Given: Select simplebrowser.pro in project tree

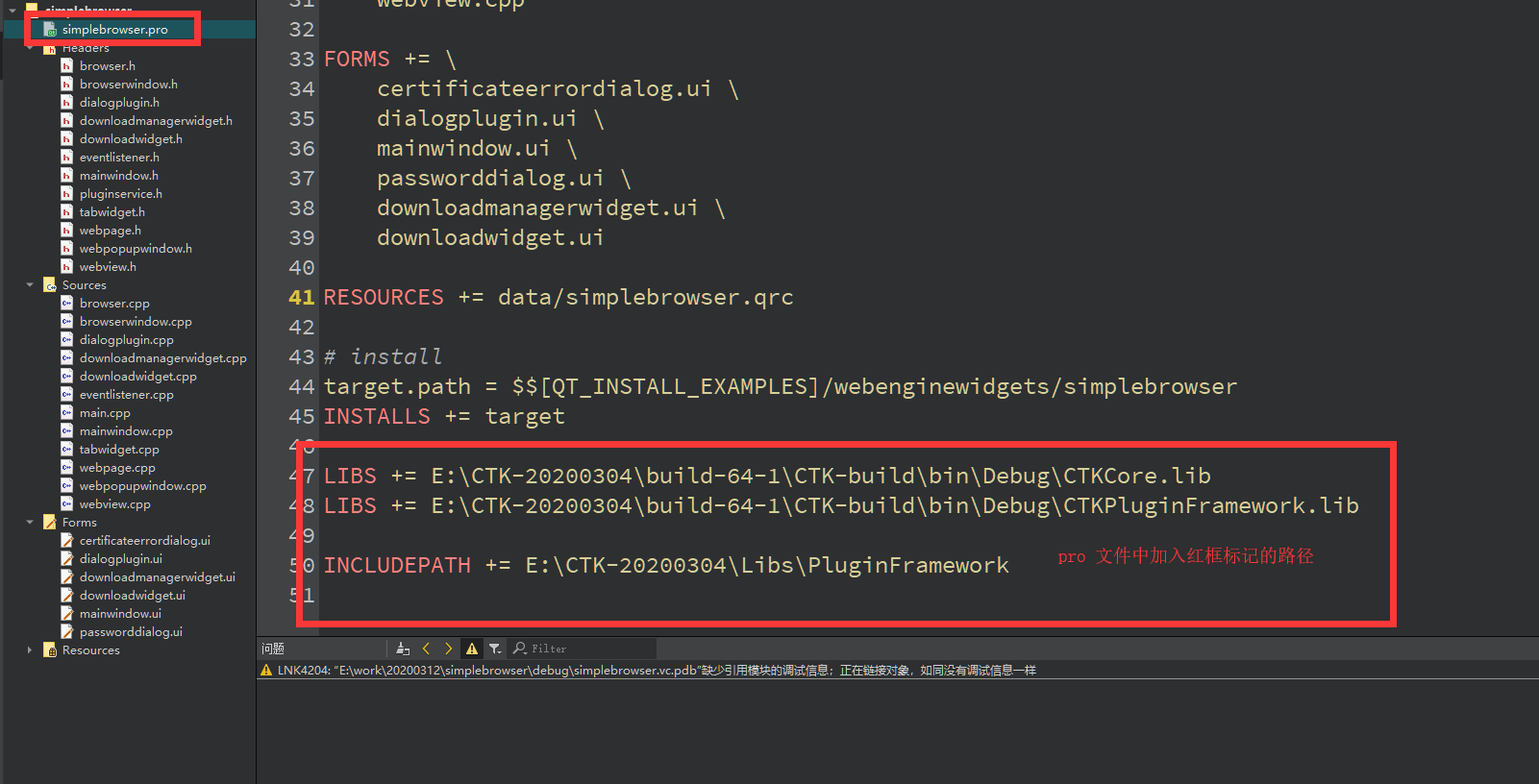Looking at the screenshot, I should (114, 30).
